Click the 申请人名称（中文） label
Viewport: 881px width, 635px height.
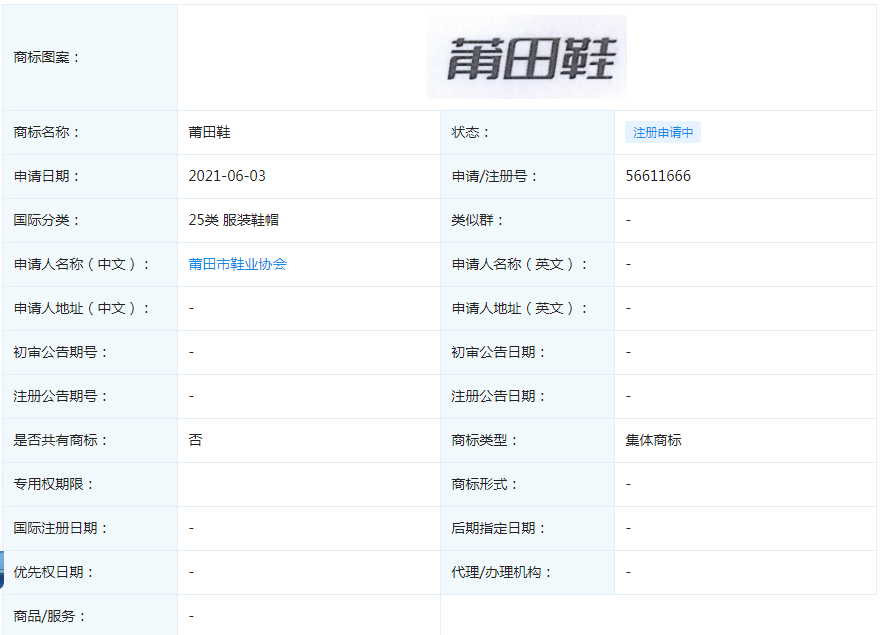(82, 264)
